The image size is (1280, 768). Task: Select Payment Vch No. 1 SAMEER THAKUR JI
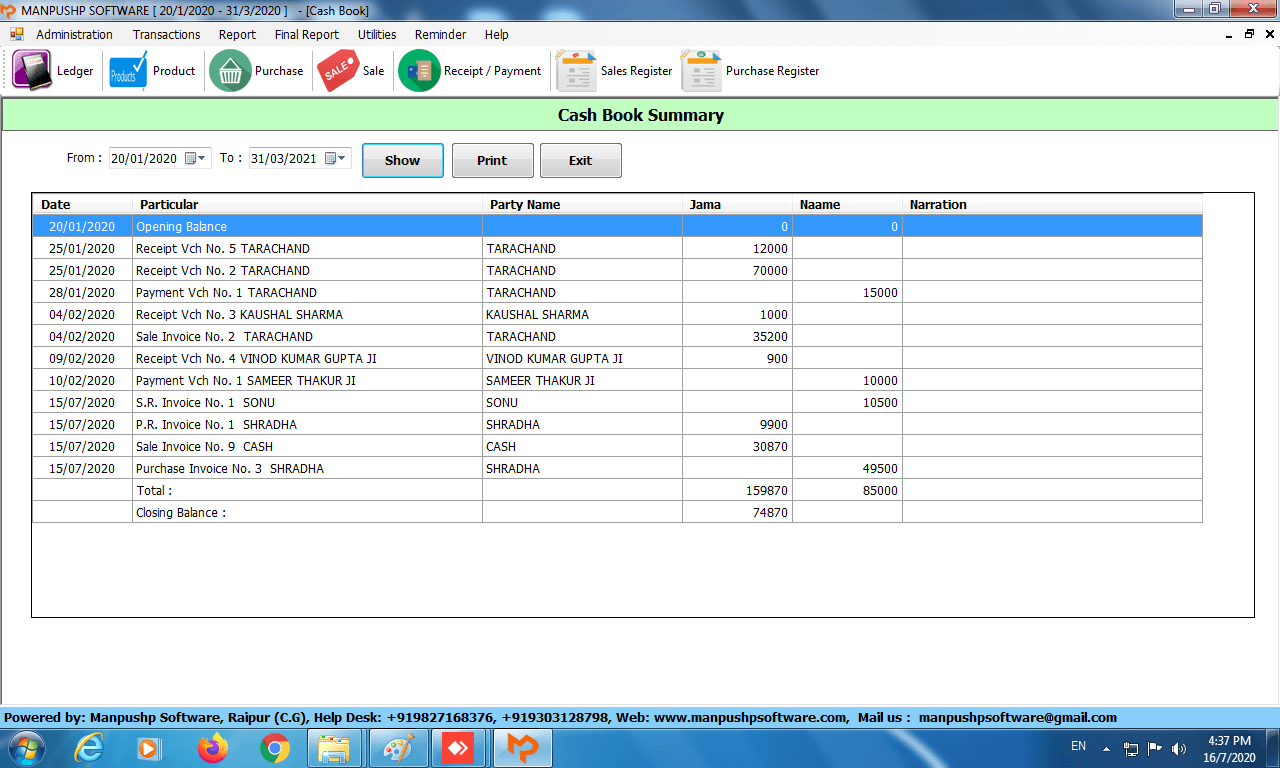(617, 380)
